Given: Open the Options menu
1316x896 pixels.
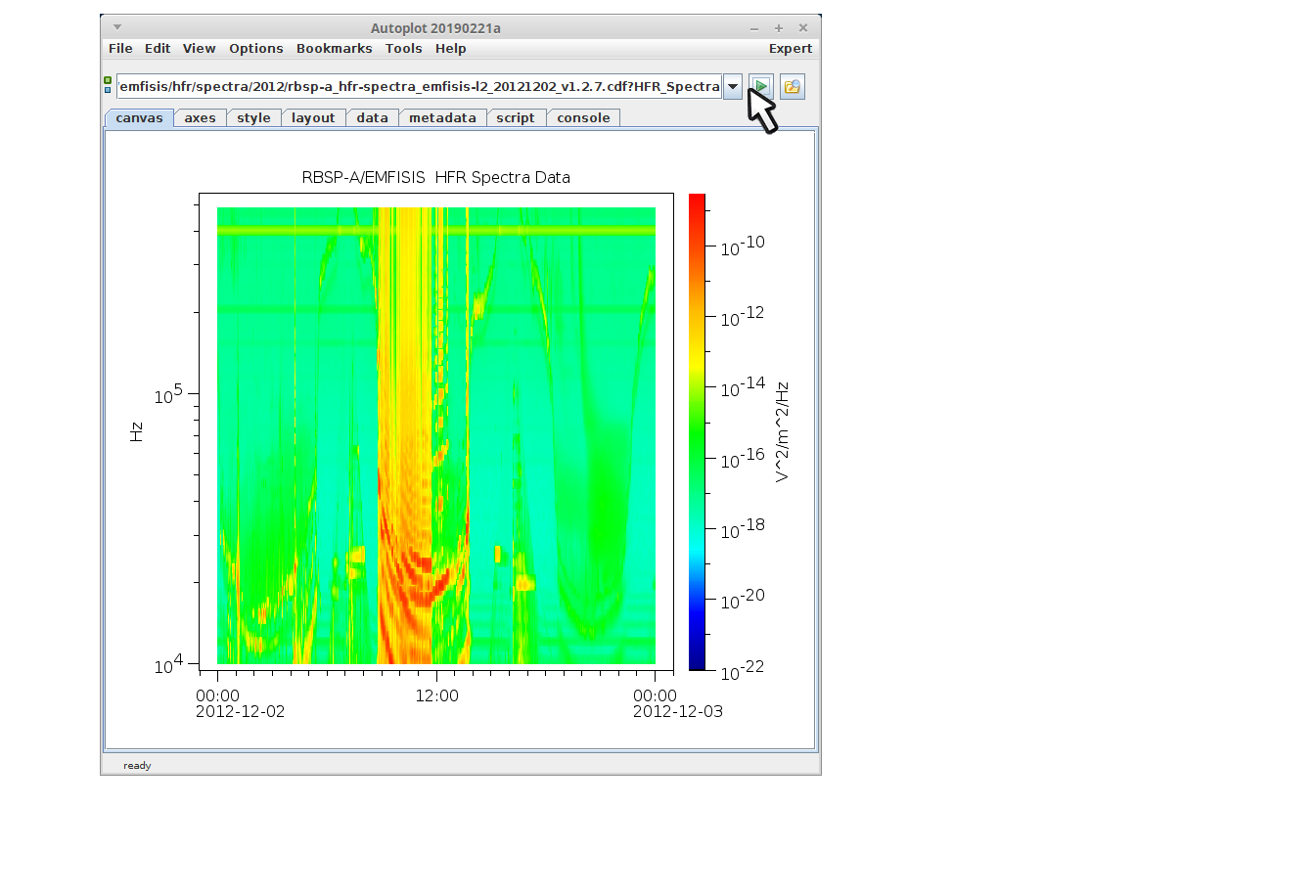Looking at the screenshot, I should [x=255, y=49].
